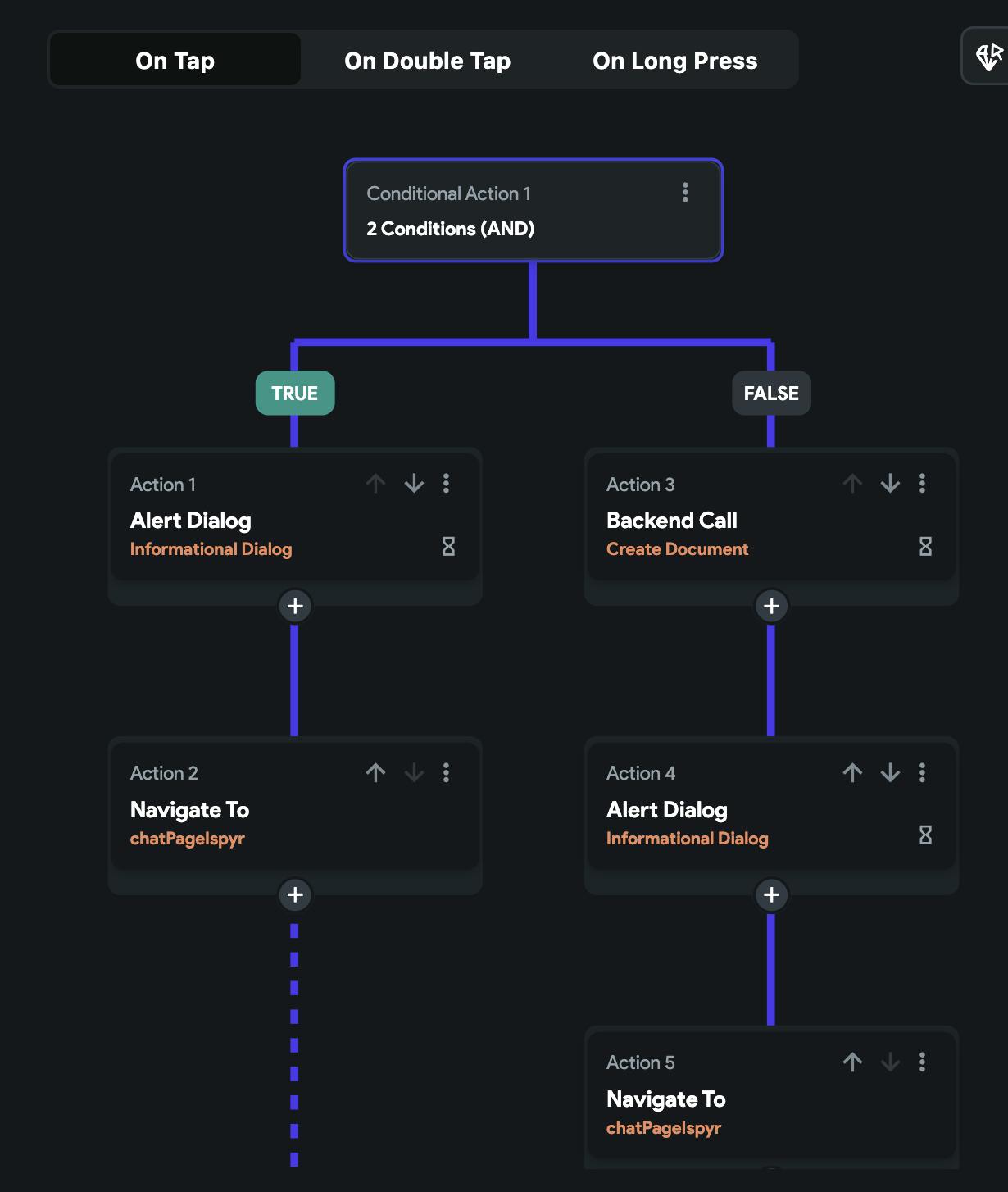Click Informational Dialog text in Action 1
The height and width of the screenshot is (1192, 1008).
pos(211,549)
